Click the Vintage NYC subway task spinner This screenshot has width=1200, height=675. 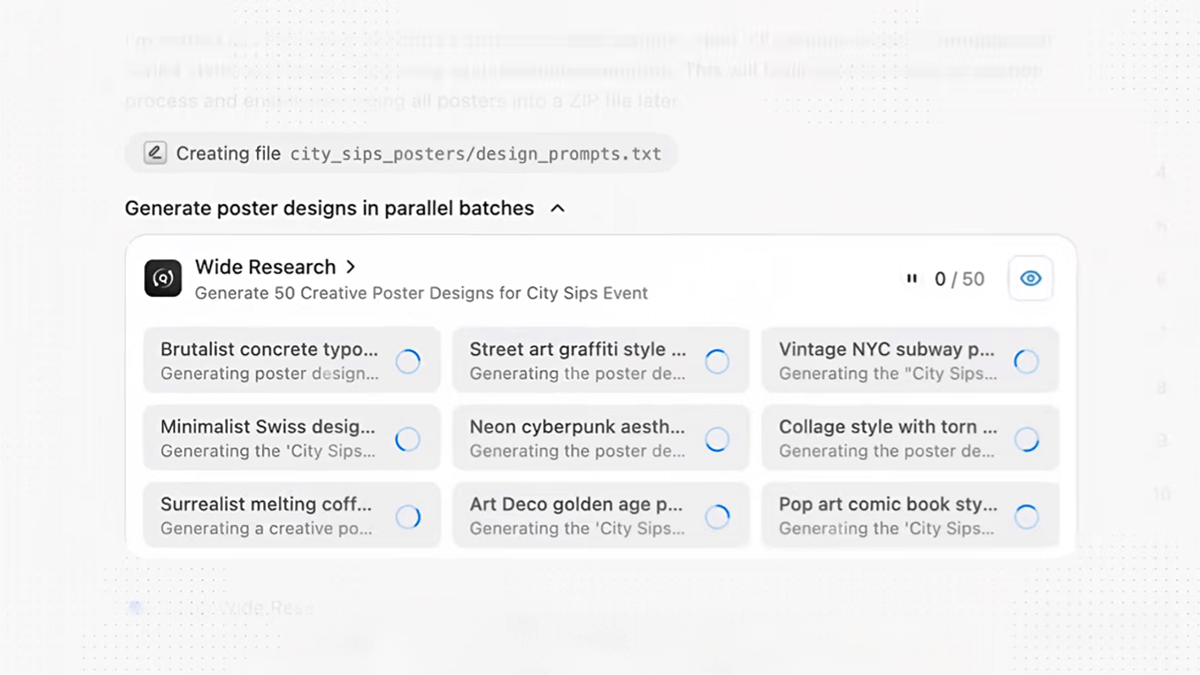click(x=1026, y=362)
